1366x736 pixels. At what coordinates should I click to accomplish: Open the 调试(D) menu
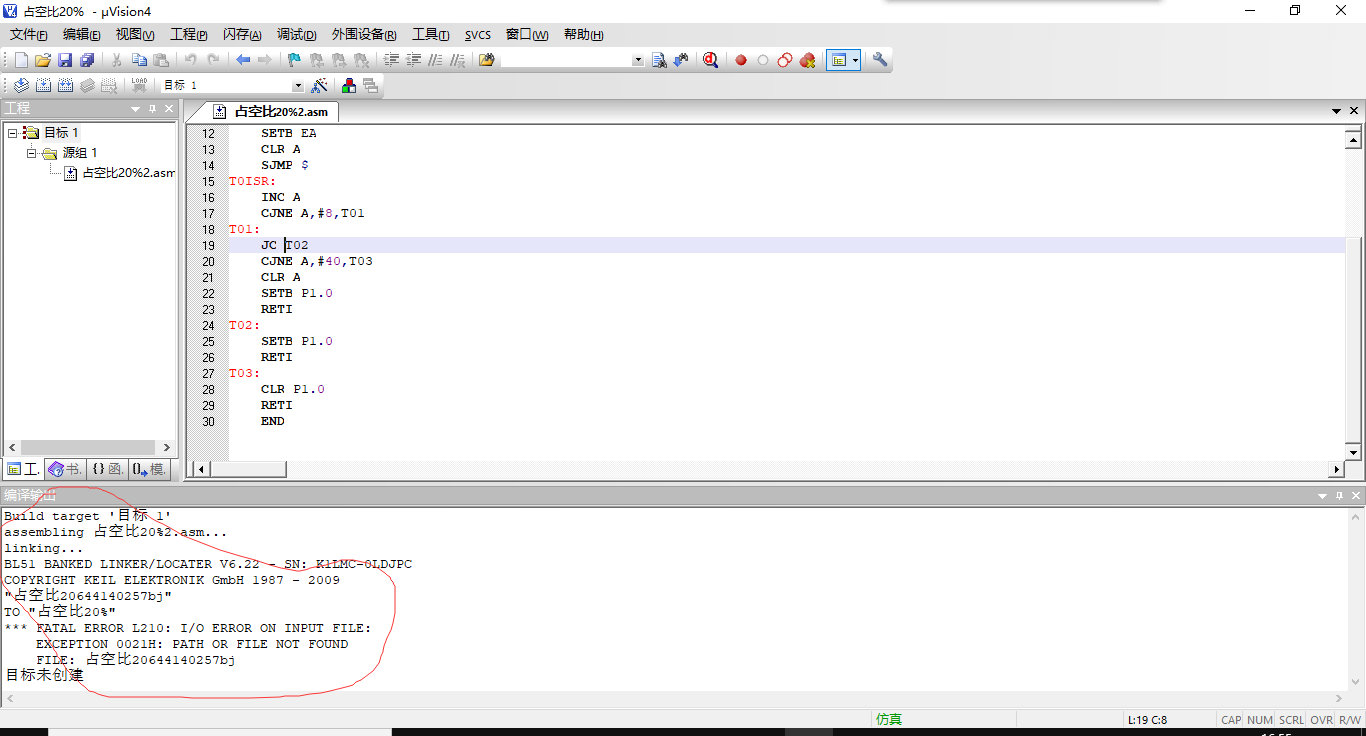pyautogui.click(x=296, y=34)
